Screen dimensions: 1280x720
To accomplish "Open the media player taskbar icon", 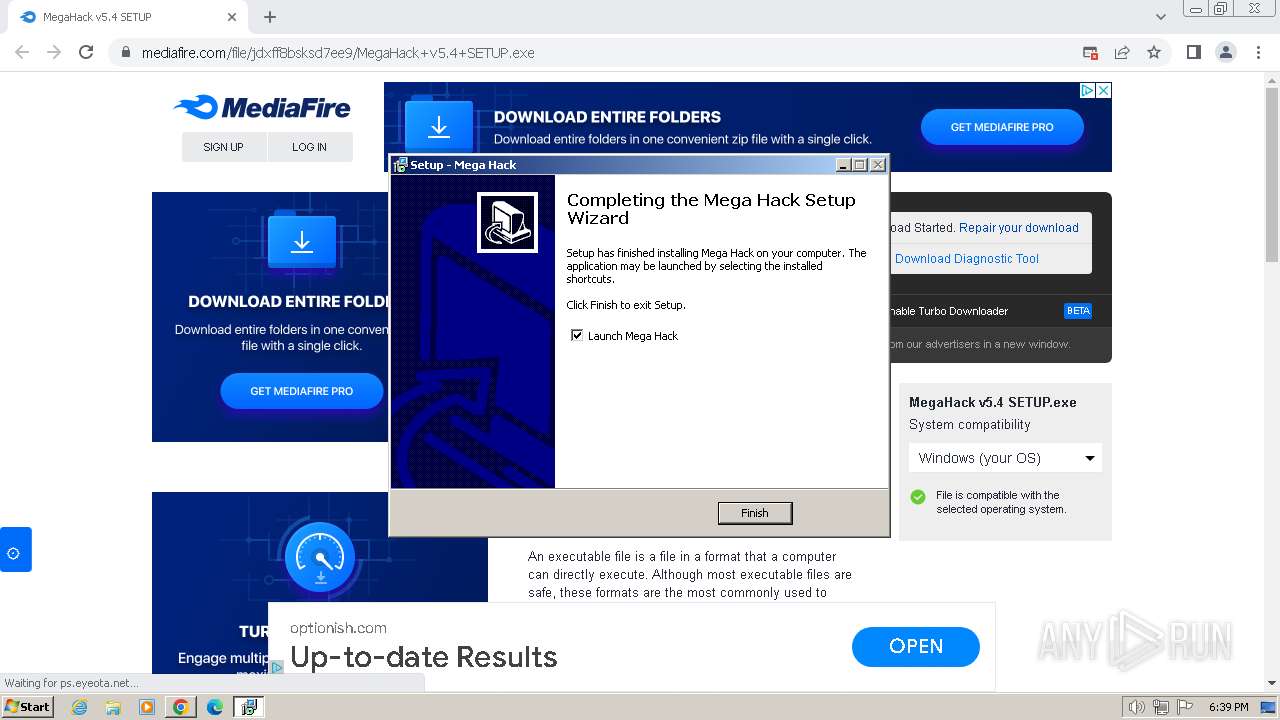I will 147,707.
